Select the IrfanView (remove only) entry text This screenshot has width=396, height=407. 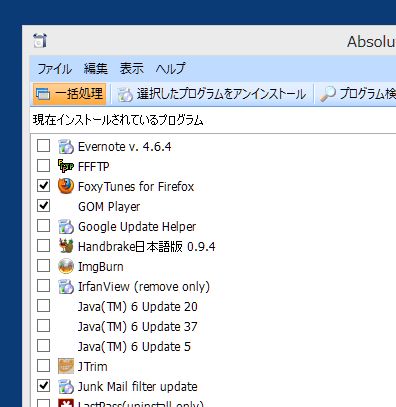144,287
